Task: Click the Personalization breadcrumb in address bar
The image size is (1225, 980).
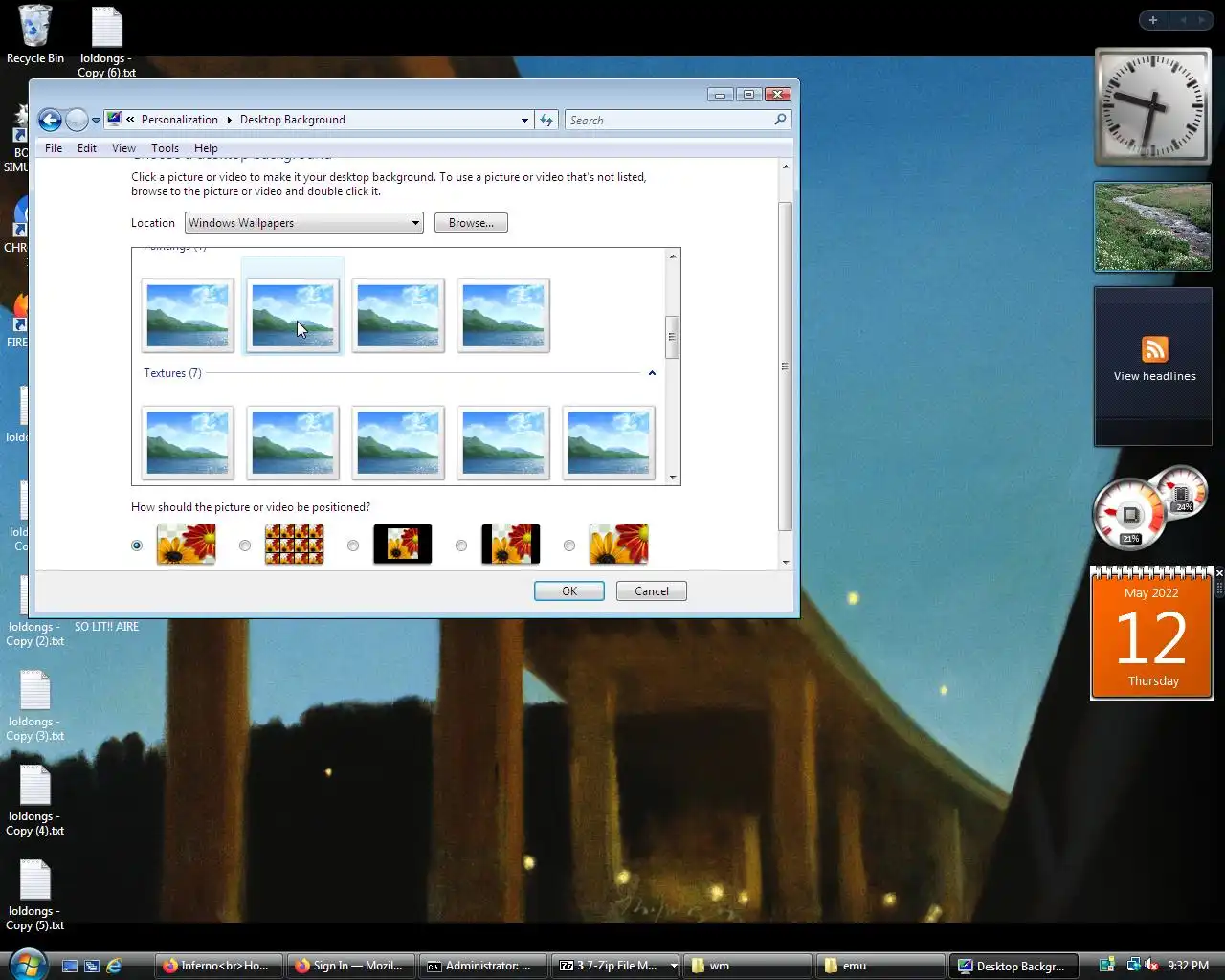Action: [180, 120]
